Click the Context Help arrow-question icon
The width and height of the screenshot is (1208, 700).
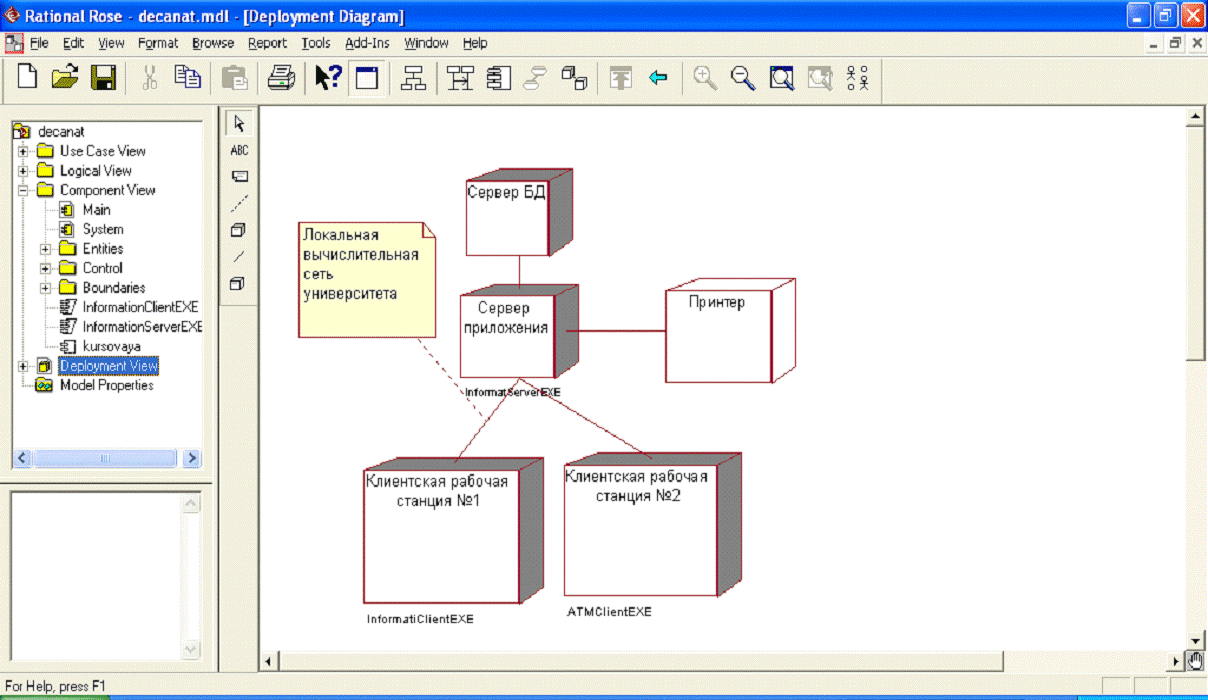328,78
